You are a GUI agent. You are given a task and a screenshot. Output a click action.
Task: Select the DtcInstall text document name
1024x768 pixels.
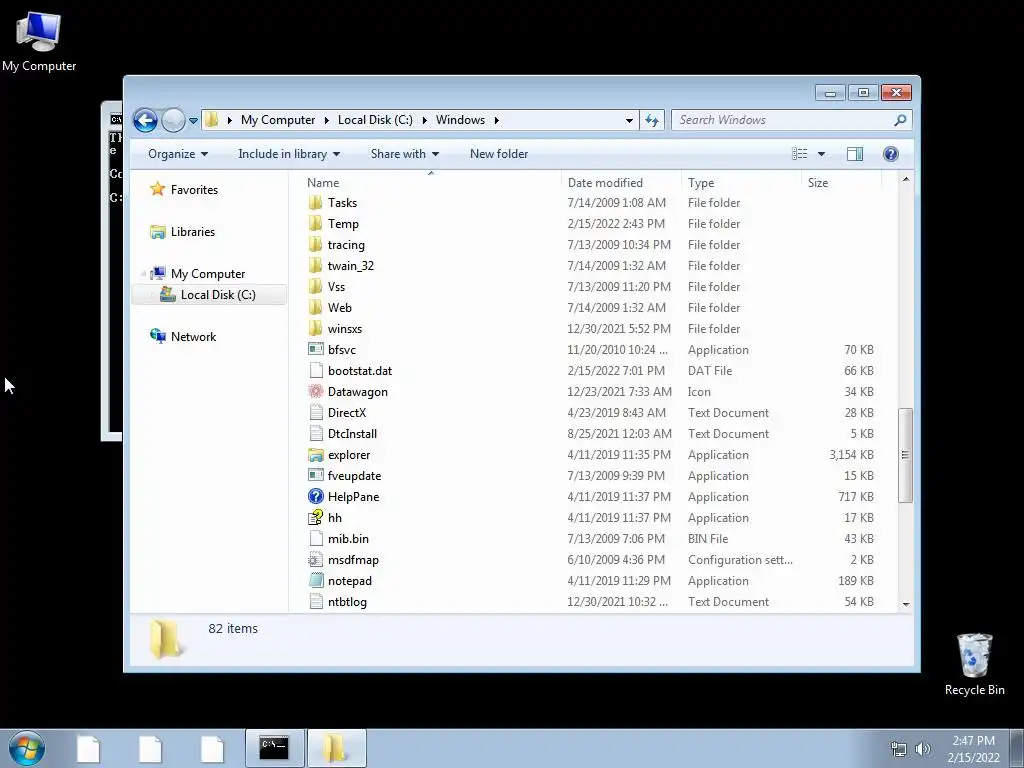352,434
